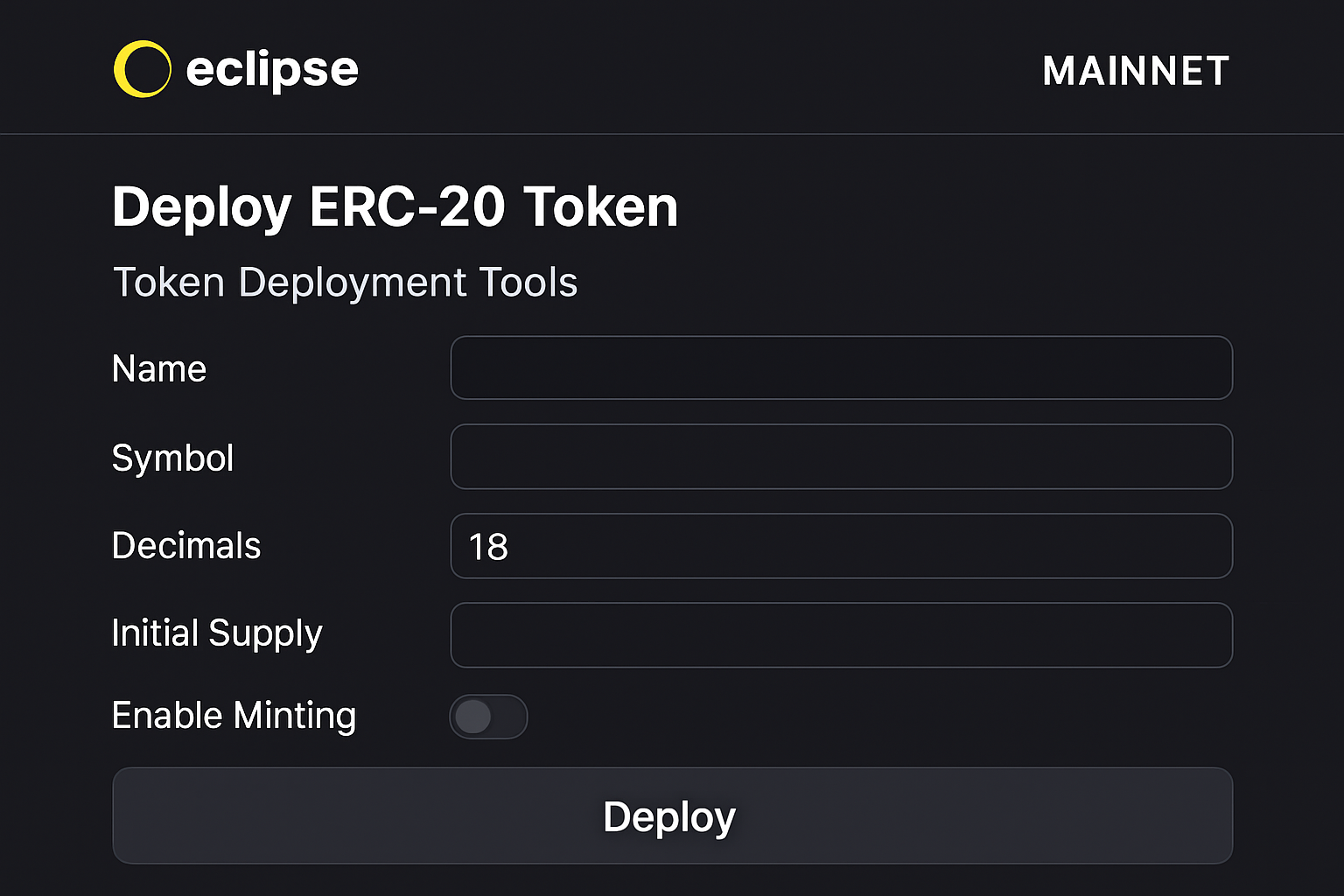Click the Initial Supply field label
The height and width of the screenshot is (896, 1344).
(x=217, y=633)
